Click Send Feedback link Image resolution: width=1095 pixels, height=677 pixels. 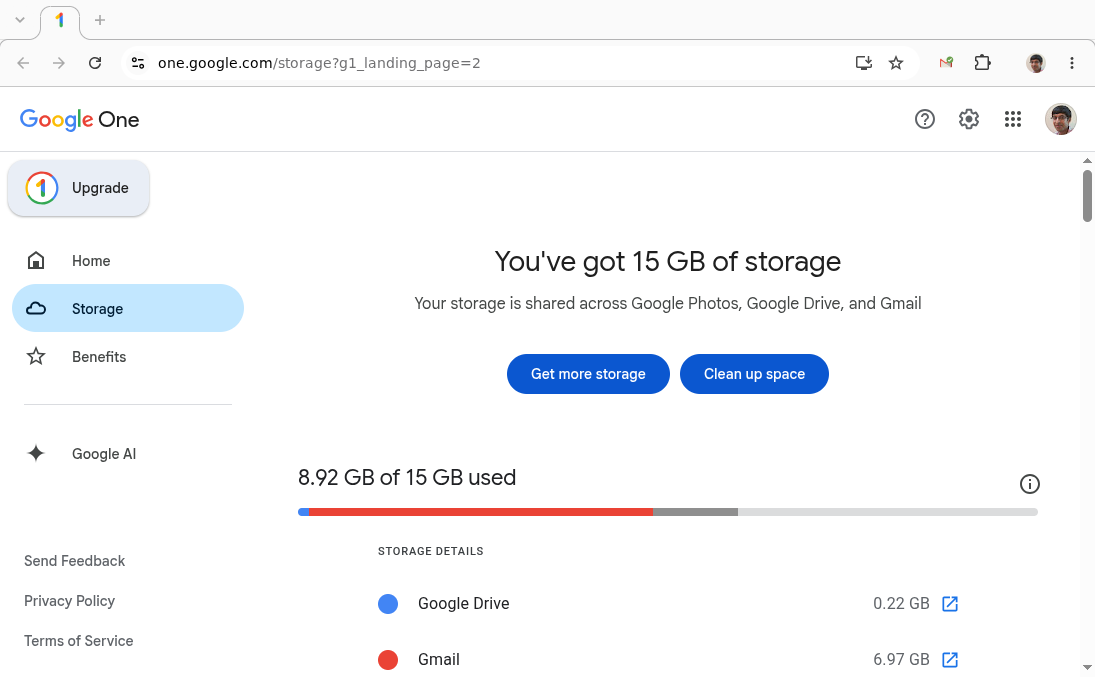coord(75,561)
